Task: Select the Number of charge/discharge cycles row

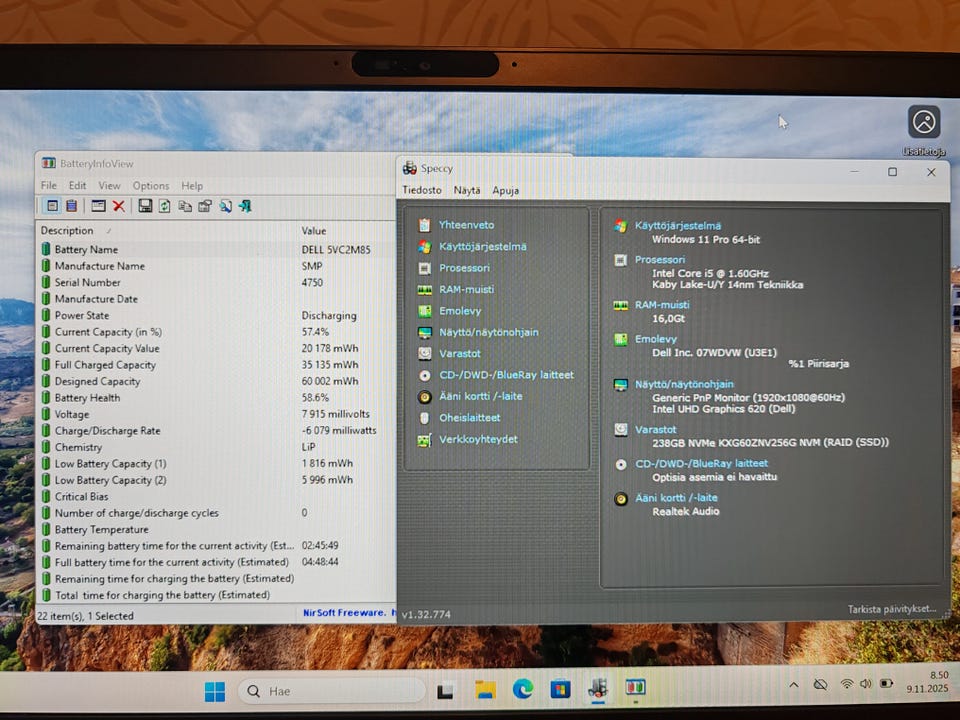Action: click(217, 513)
